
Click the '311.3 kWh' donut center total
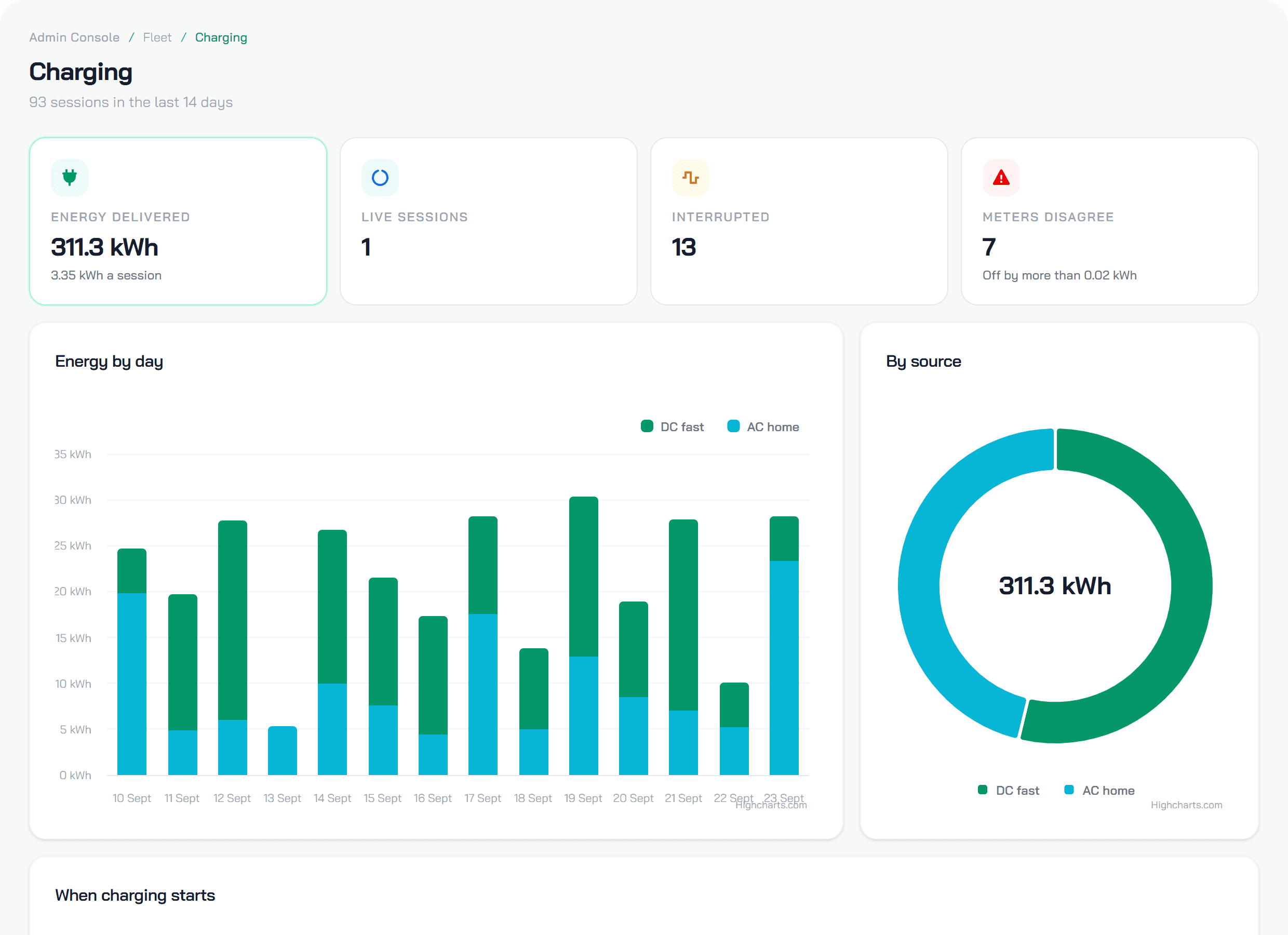click(1055, 585)
